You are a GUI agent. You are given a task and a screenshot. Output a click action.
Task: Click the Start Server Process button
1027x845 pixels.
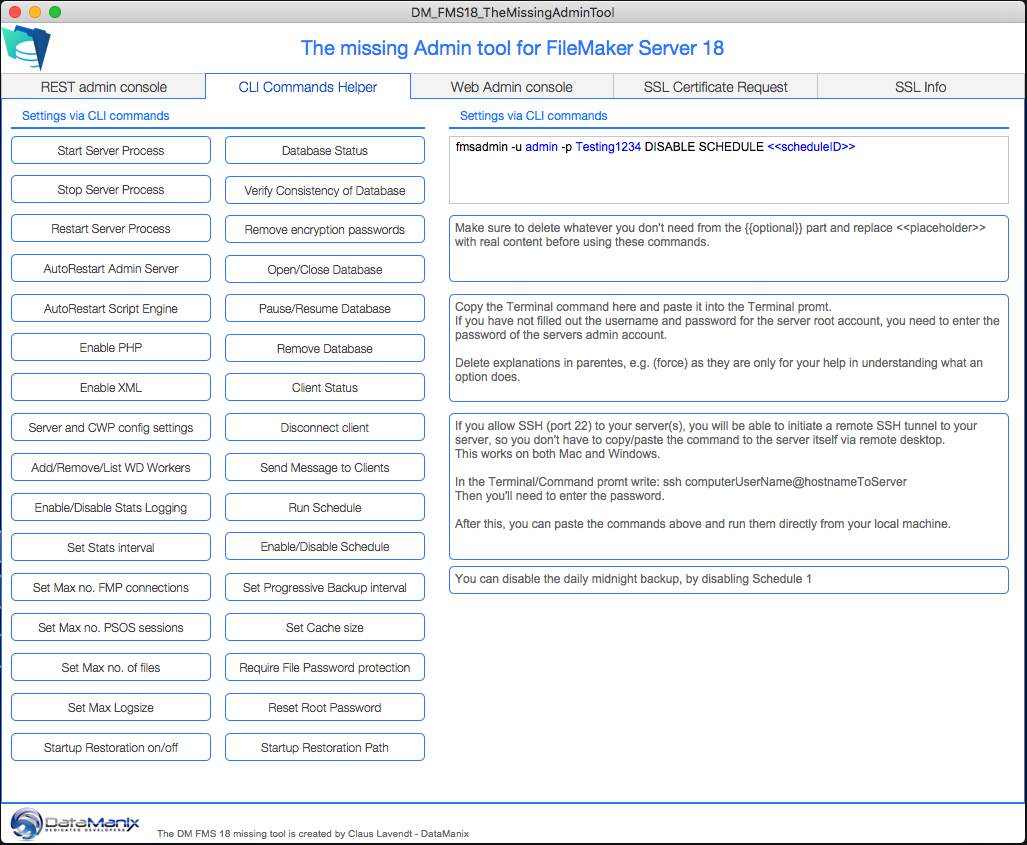111,150
